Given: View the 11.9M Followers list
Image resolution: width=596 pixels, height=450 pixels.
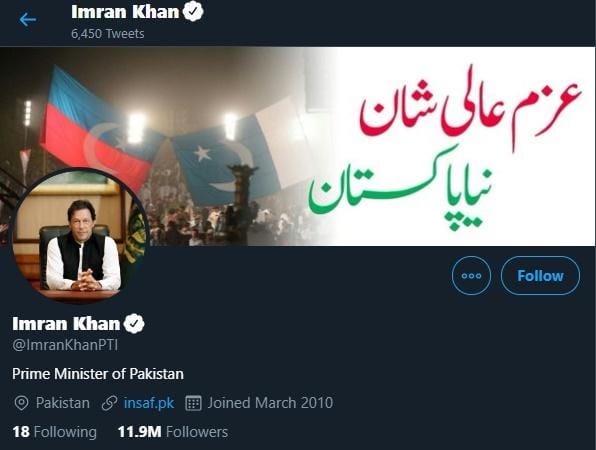Looking at the screenshot, I should coord(173,432).
